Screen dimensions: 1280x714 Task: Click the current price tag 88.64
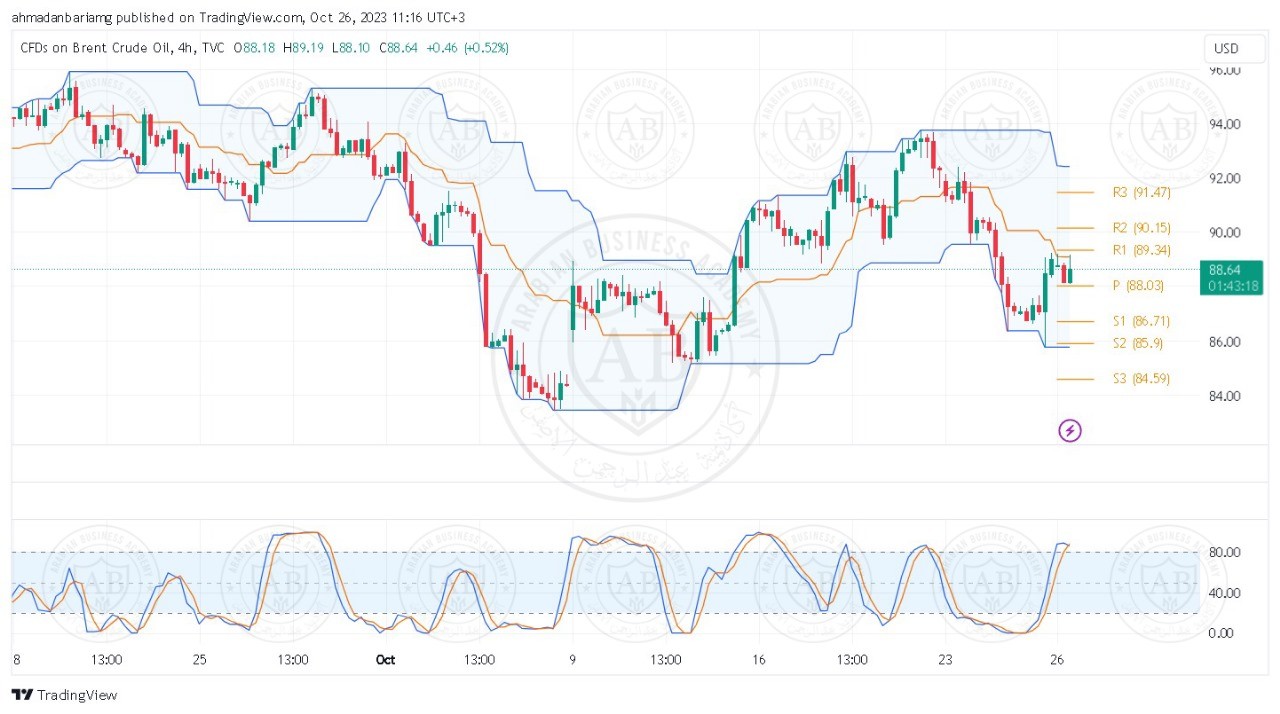tap(1231, 277)
